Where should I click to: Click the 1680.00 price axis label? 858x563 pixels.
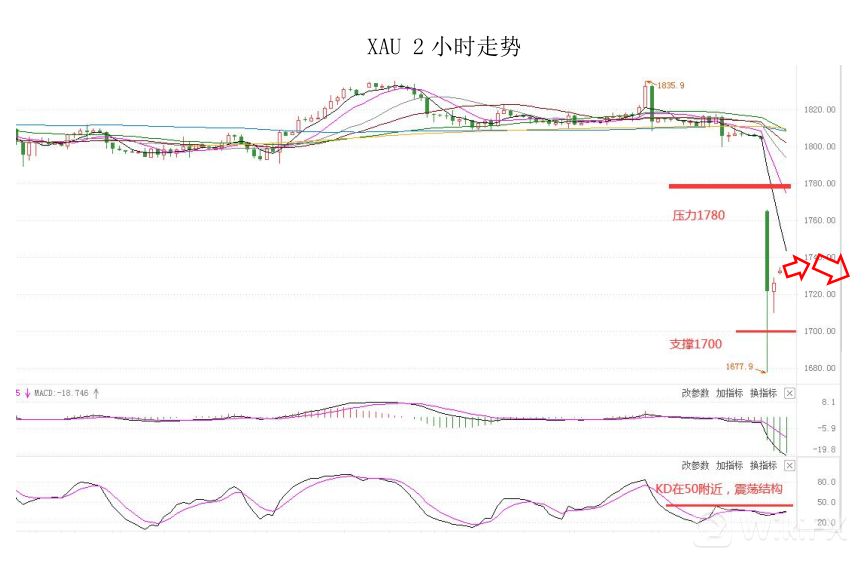coord(819,368)
